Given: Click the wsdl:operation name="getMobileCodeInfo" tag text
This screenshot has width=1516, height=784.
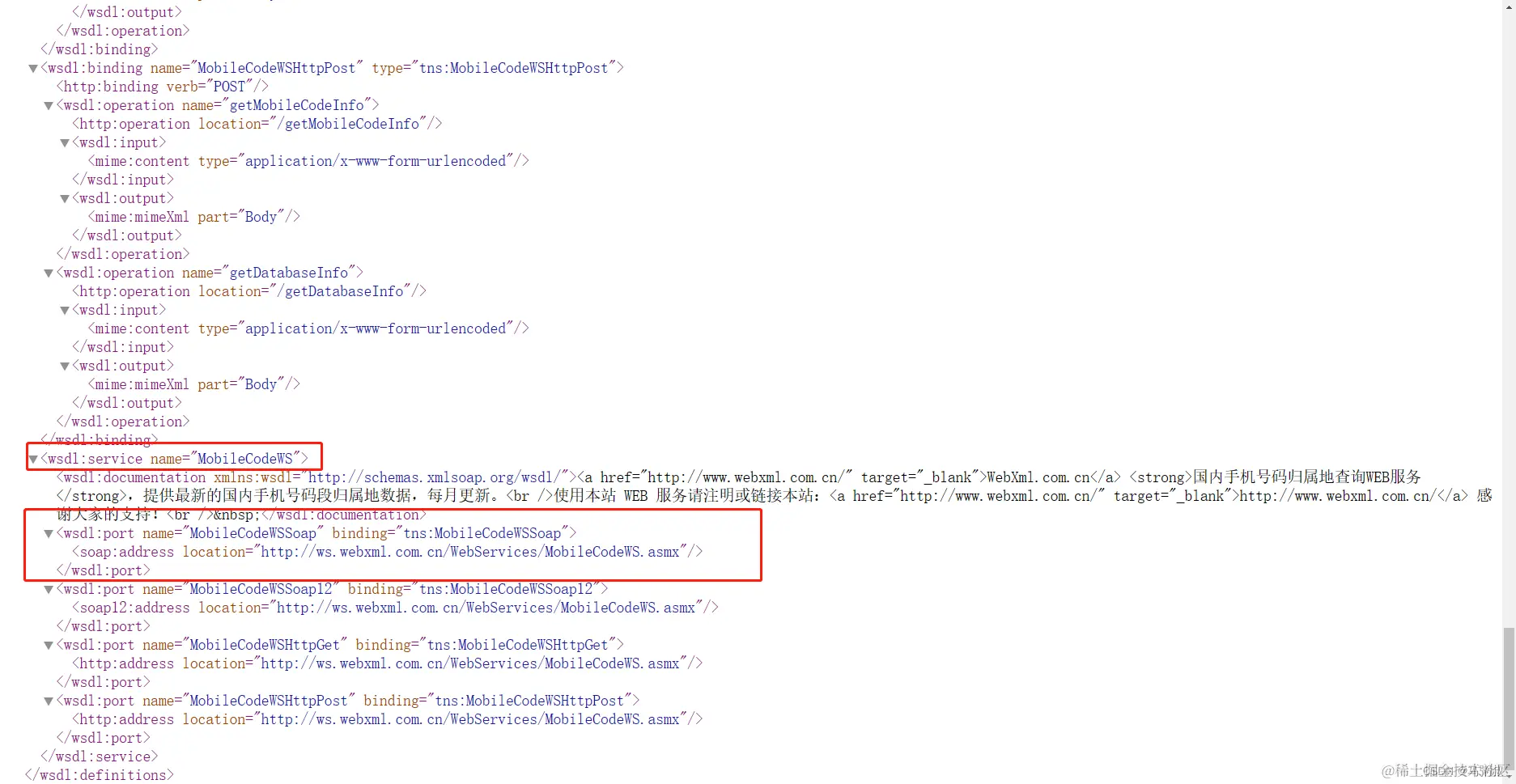Looking at the screenshot, I should 218,105.
